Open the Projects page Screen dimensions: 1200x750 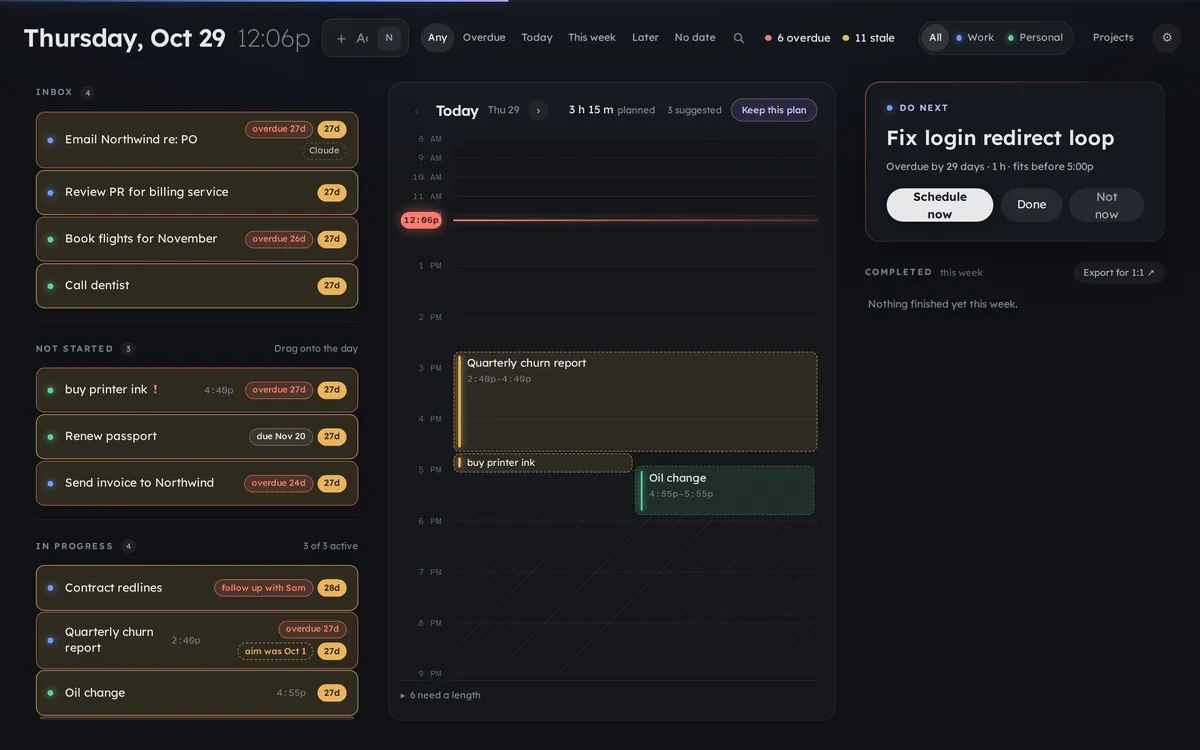[1113, 38]
